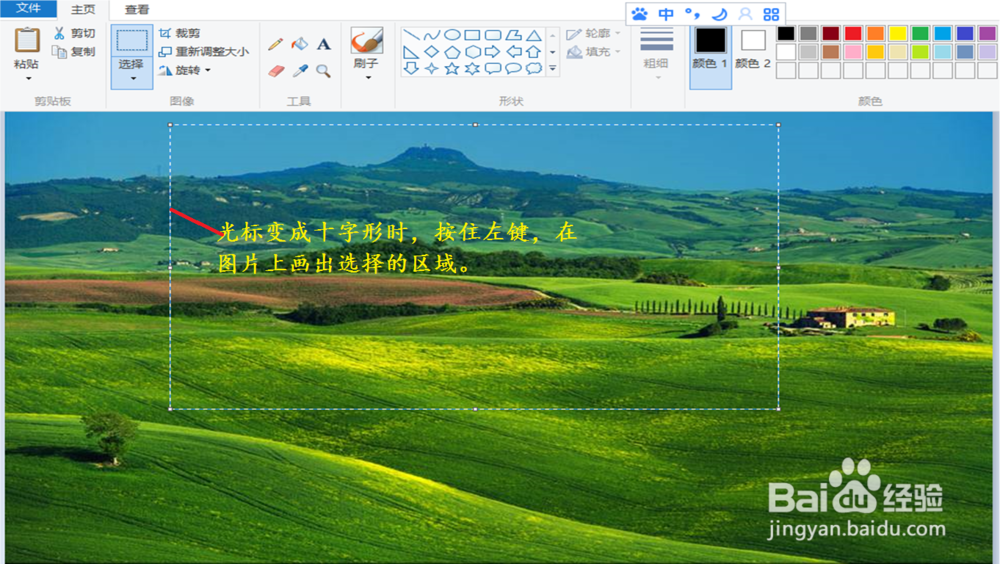
Task: Choose the Left arrow shape
Action: click(x=513, y=52)
